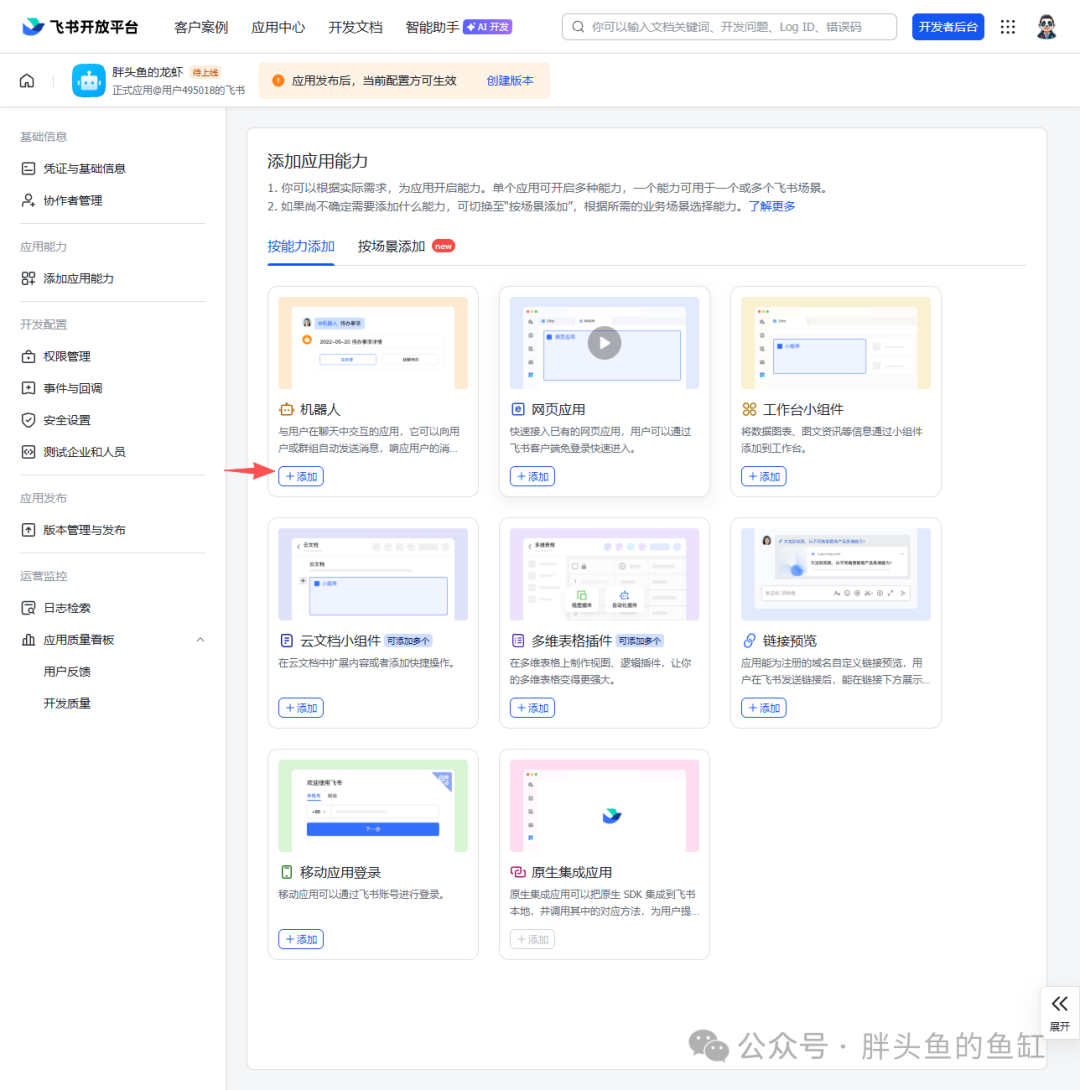Open 开发质量 in sidebar
Screen dimensions: 1080x1090
(67, 703)
